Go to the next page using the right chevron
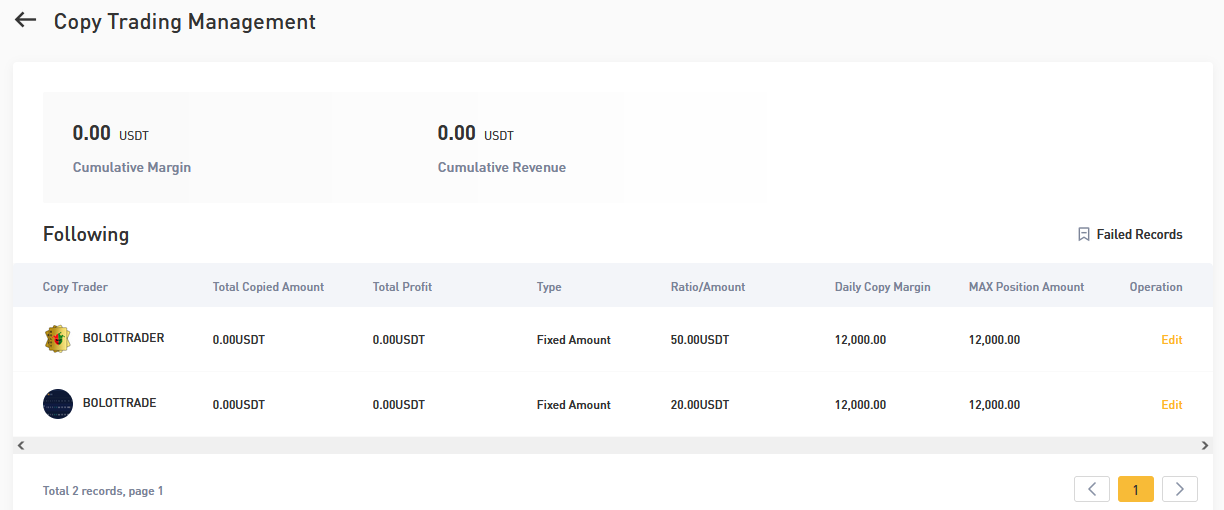 pyautogui.click(x=1180, y=489)
